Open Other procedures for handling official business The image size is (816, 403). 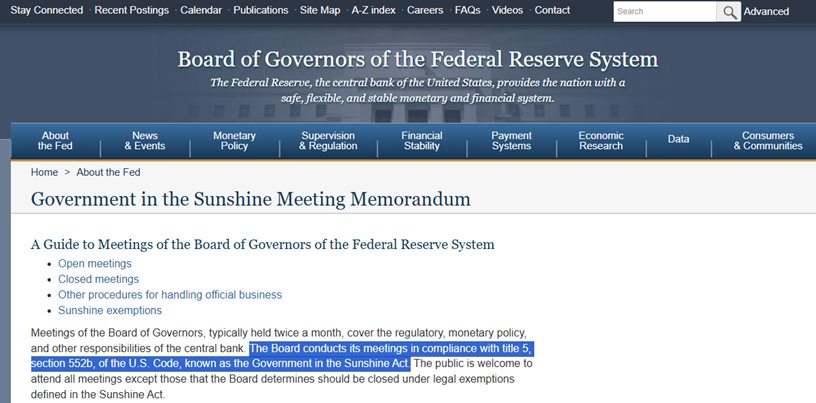click(170, 295)
